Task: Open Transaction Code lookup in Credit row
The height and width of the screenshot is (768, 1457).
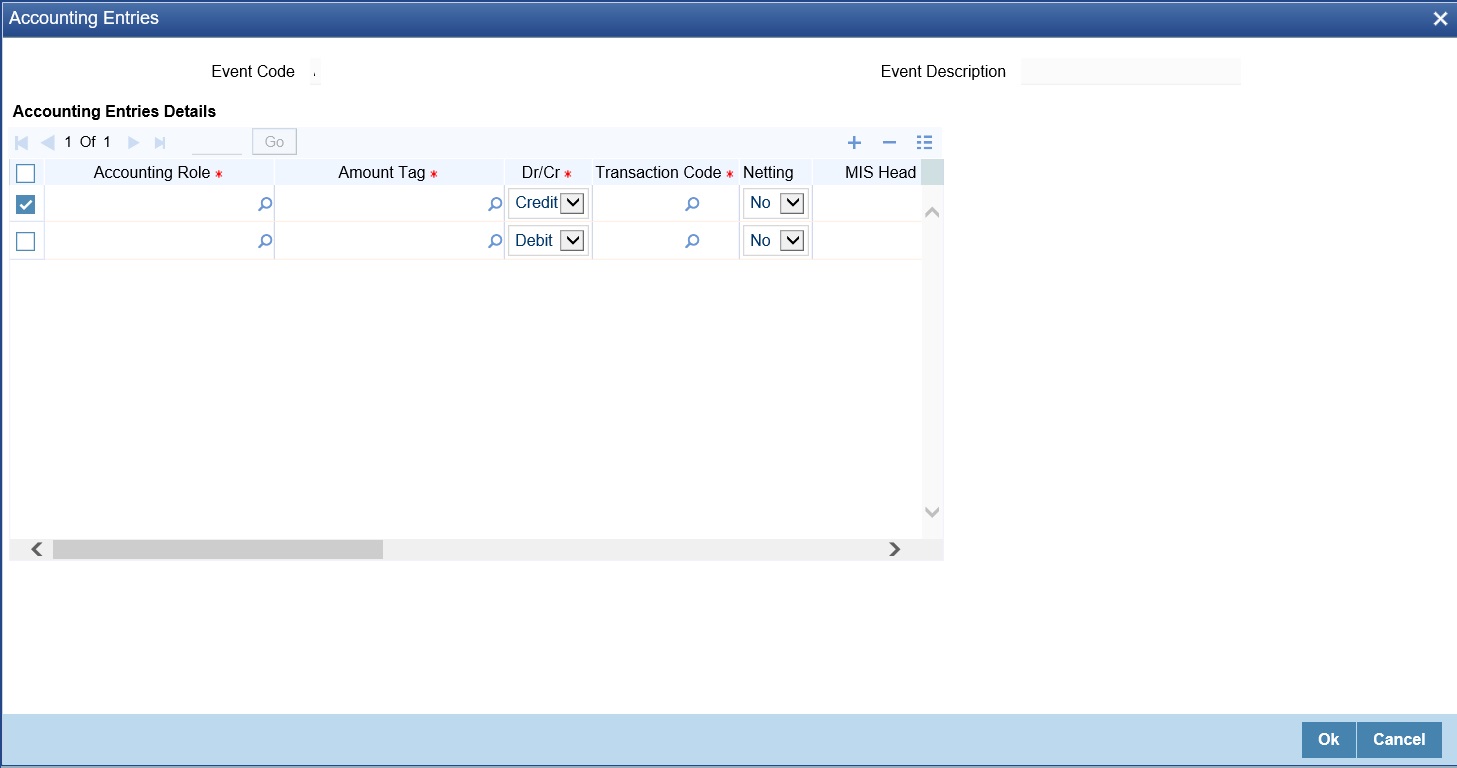Action: tap(692, 204)
